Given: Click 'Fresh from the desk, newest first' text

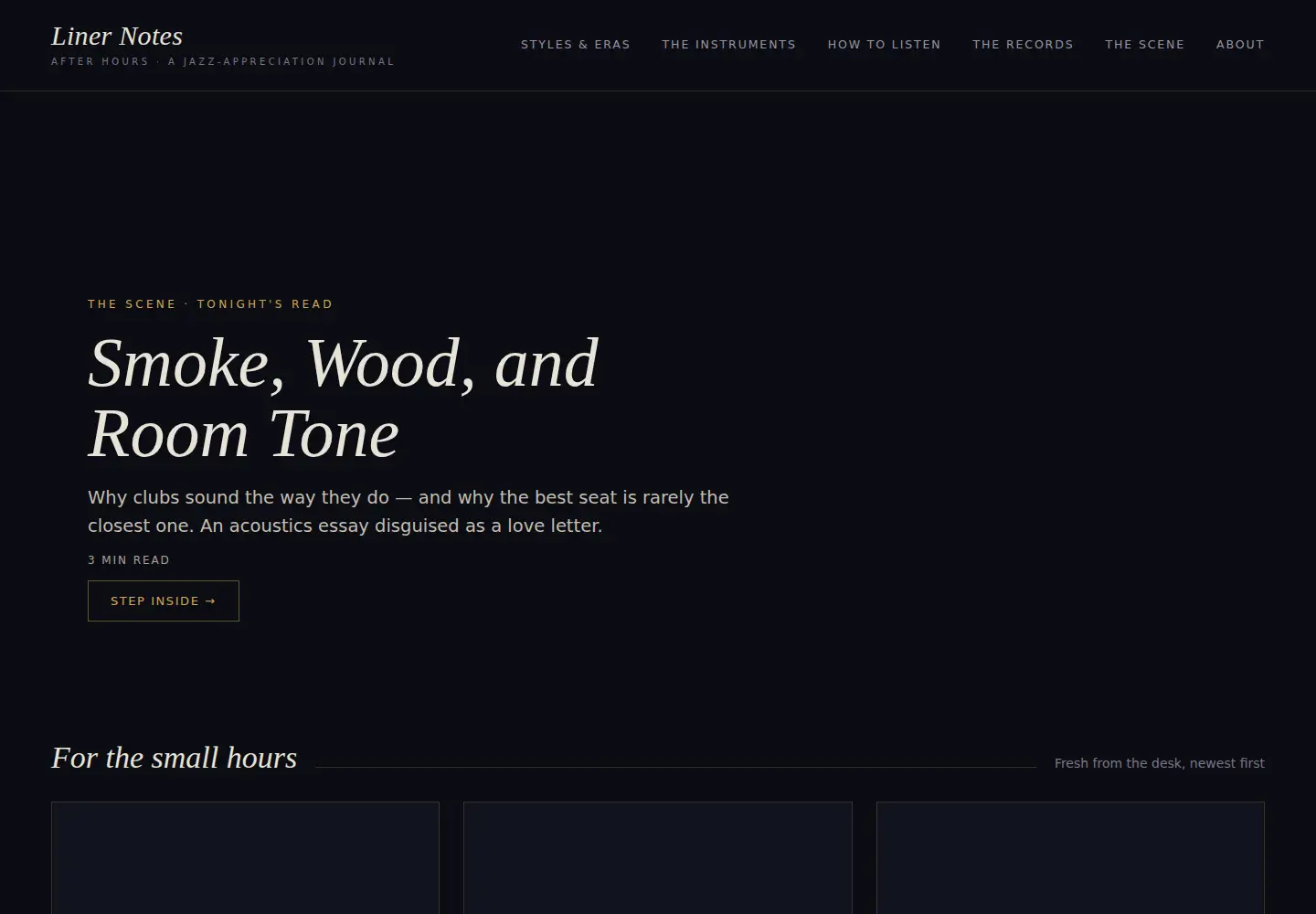Looking at the screenshot, I should pos(1160,763).
